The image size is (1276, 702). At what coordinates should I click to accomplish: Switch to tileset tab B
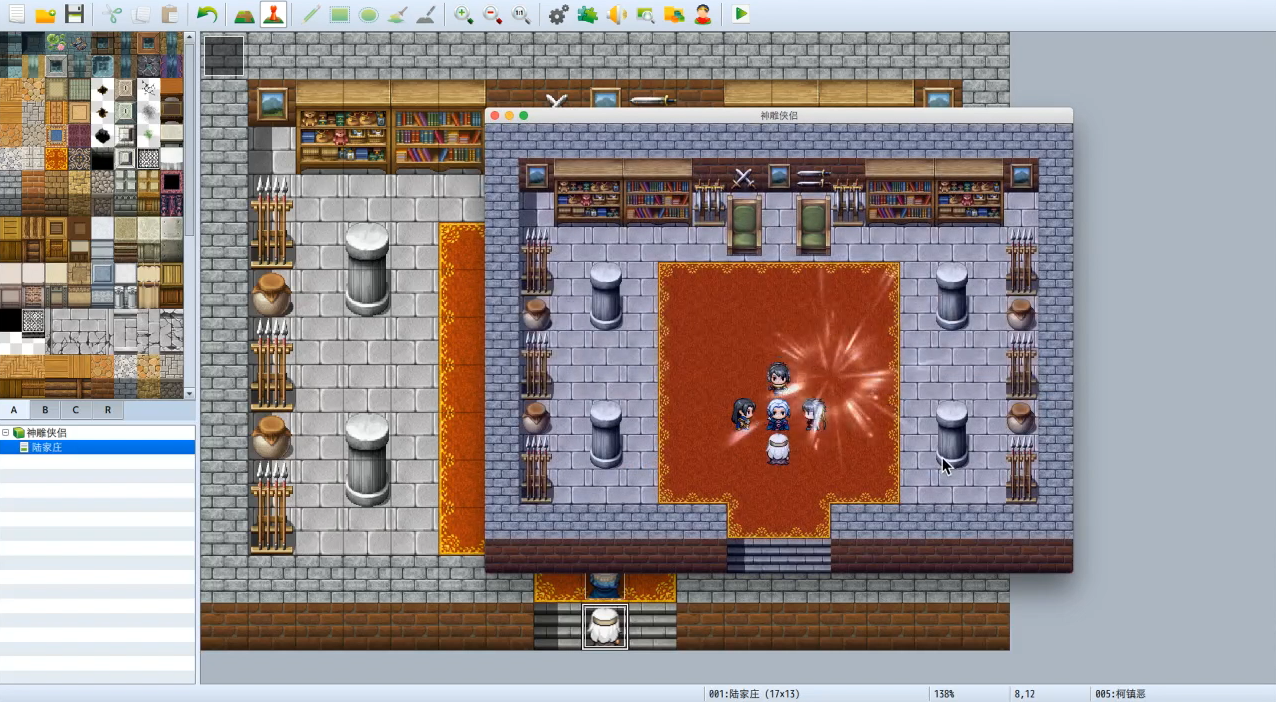pyautogui.click(x=45, y=410)
